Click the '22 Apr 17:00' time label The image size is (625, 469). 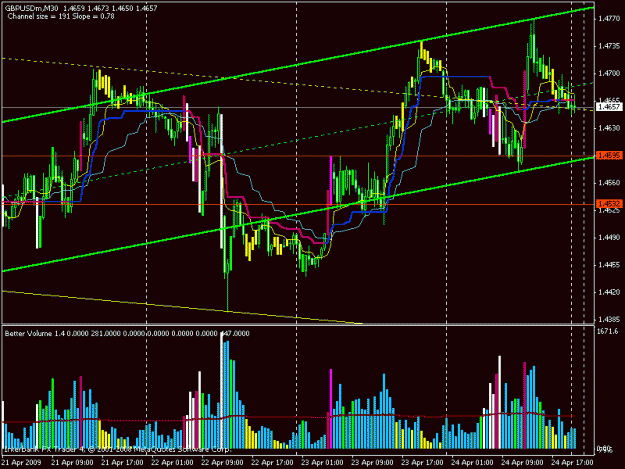point(272,462)
